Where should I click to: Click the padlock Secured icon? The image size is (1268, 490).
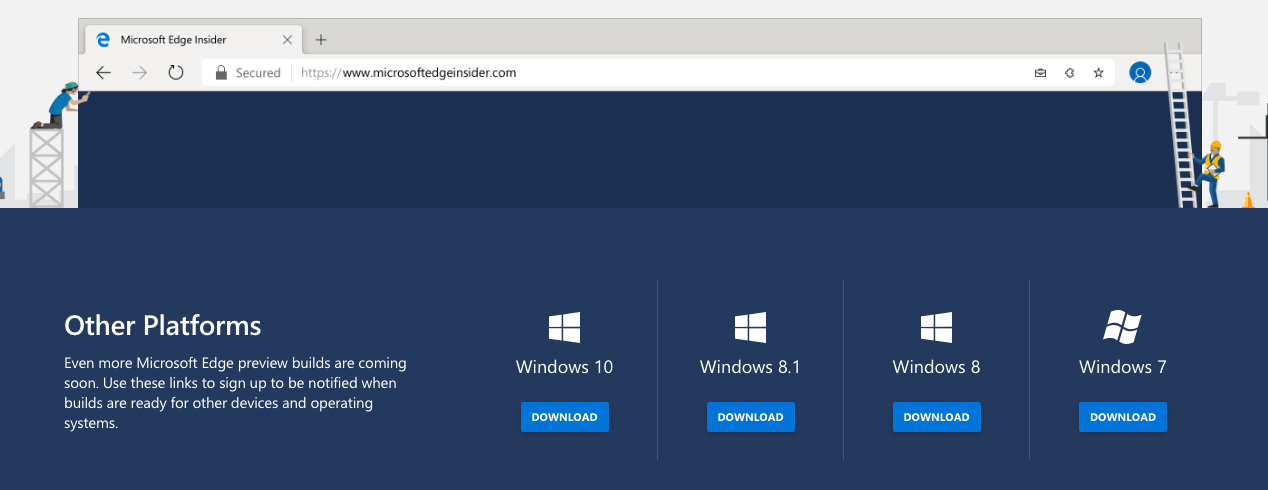click(x=221, y=72)
